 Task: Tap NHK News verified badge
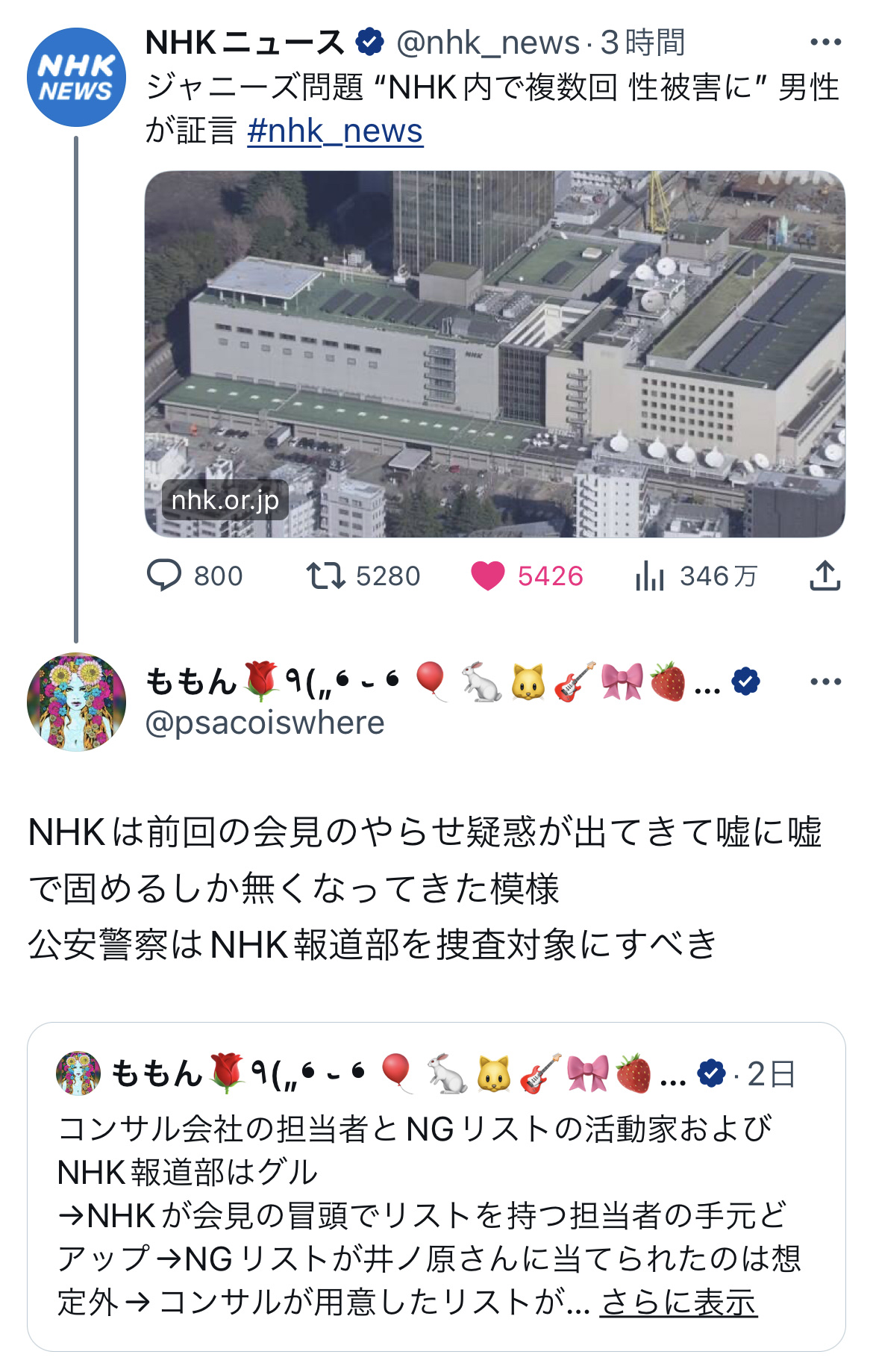point(369,43)
